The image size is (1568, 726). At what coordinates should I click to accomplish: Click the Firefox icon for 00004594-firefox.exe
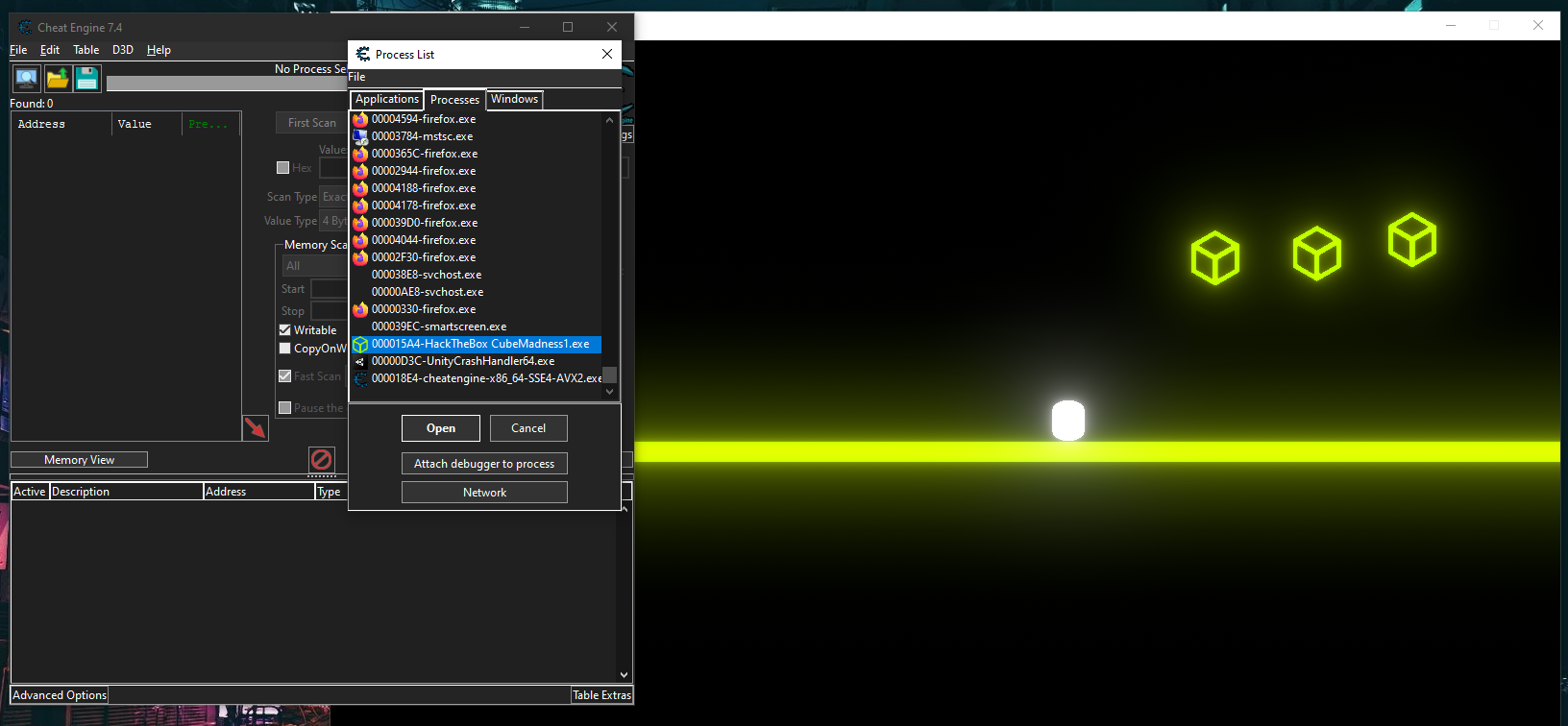[x=360, y=119]
